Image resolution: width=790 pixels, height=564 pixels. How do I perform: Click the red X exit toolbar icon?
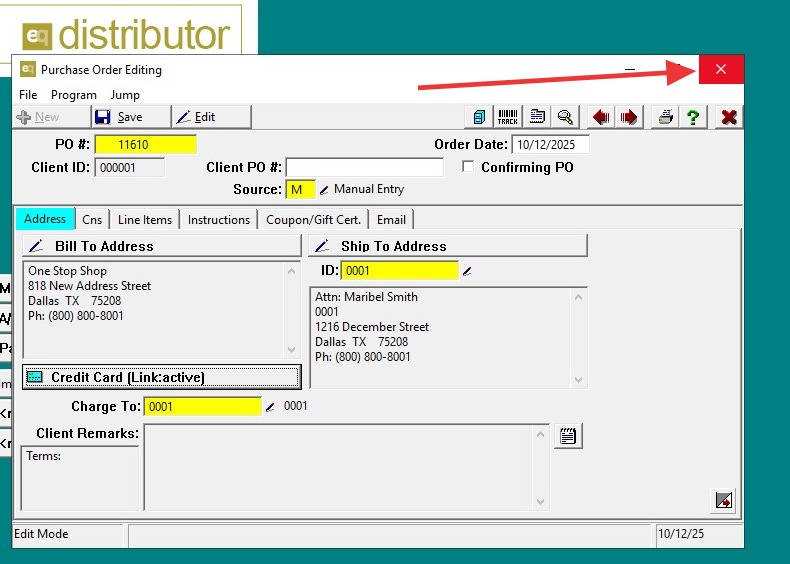(x=729, y=117)
